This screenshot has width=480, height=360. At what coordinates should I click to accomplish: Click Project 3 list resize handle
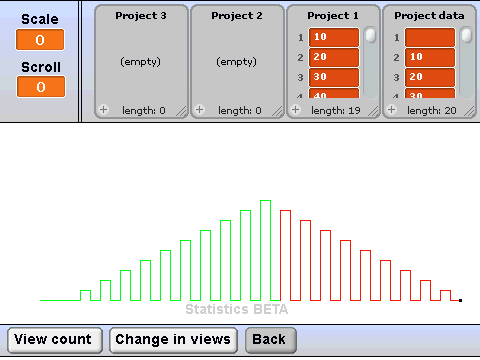pyautogui.click(x=182, y=112)
